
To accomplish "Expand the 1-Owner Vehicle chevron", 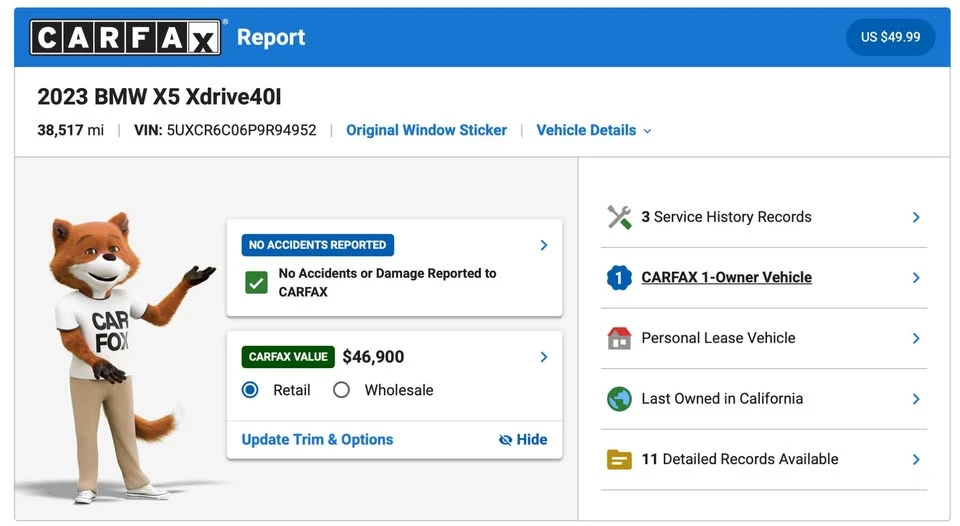I will pos(916,278).
